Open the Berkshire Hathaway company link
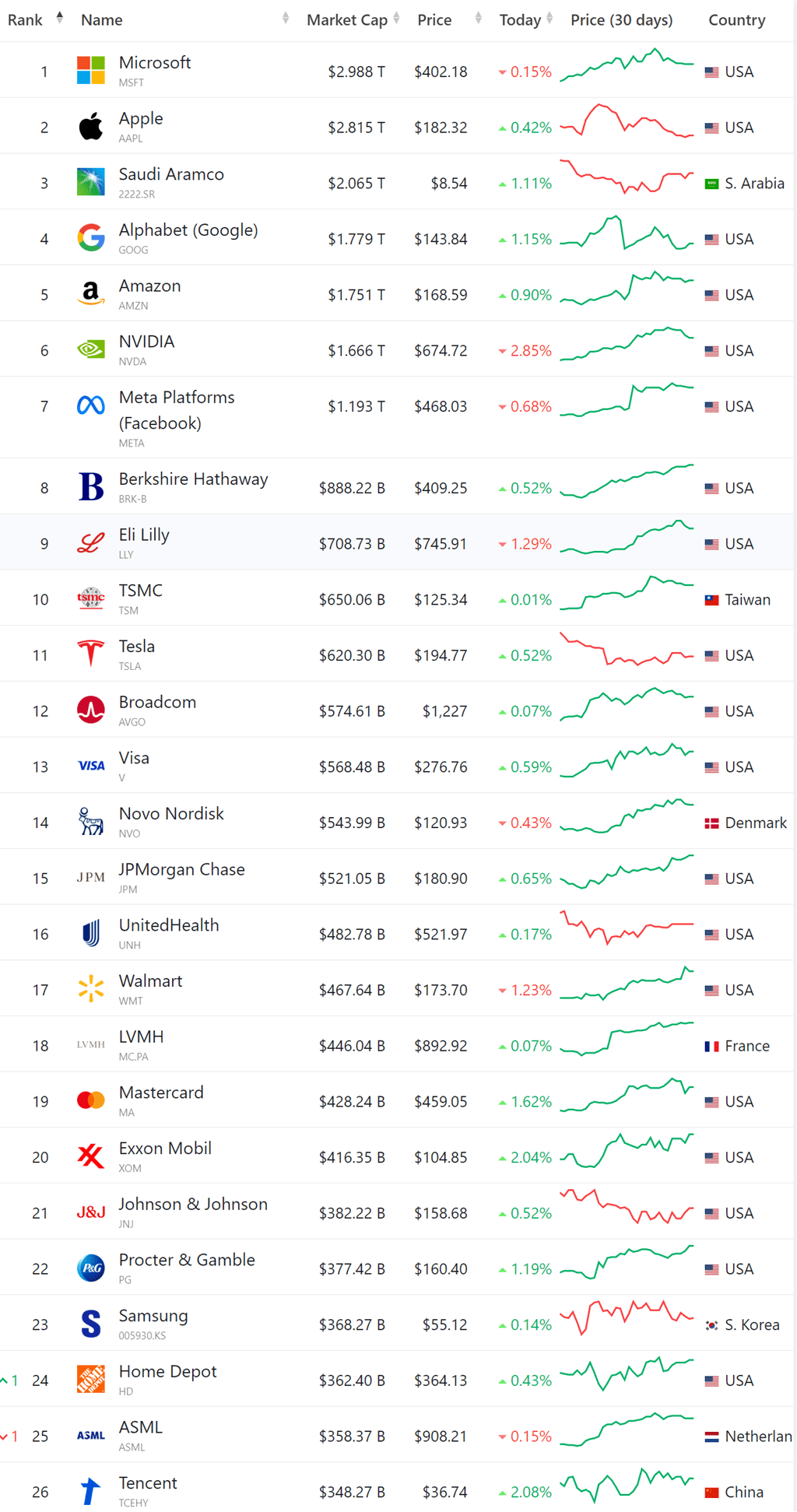 (193, 479)
